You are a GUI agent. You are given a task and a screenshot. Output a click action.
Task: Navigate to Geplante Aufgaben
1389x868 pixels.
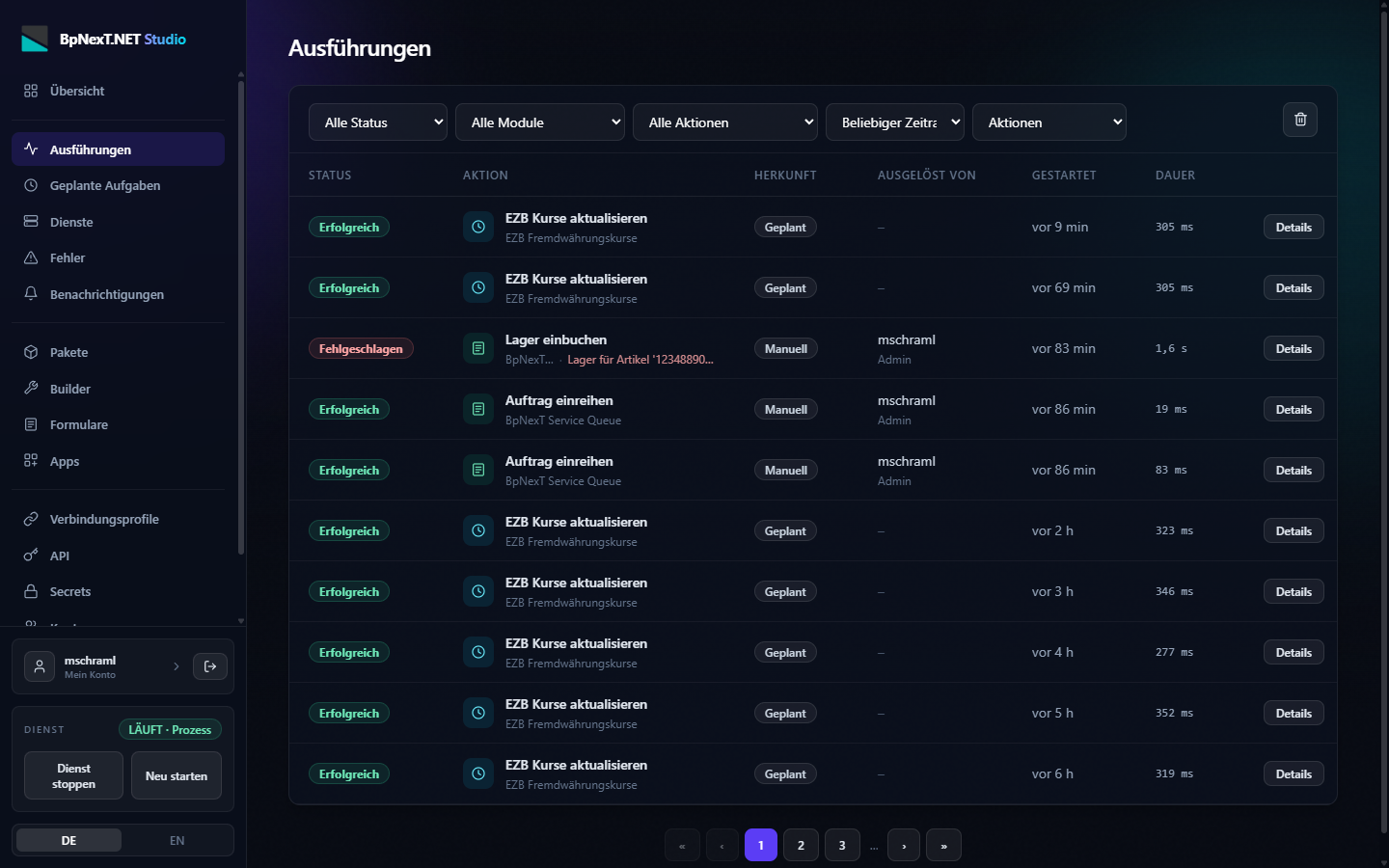click(x=118, y=185)
